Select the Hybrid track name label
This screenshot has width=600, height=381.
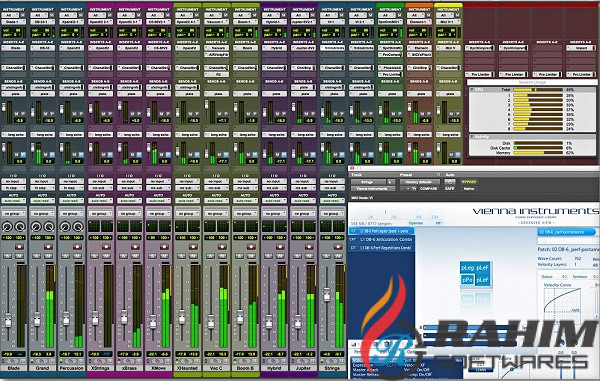click(274, 368)
